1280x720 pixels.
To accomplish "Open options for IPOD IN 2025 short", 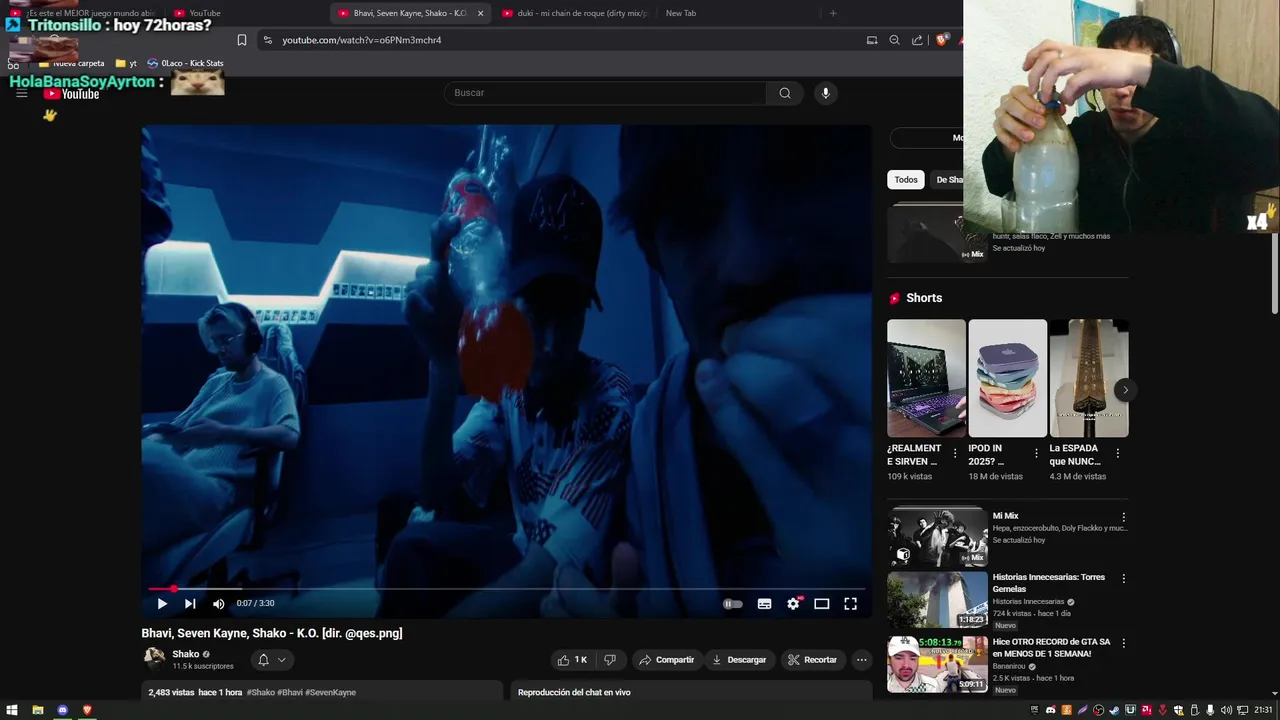I will coord(1036,454).
